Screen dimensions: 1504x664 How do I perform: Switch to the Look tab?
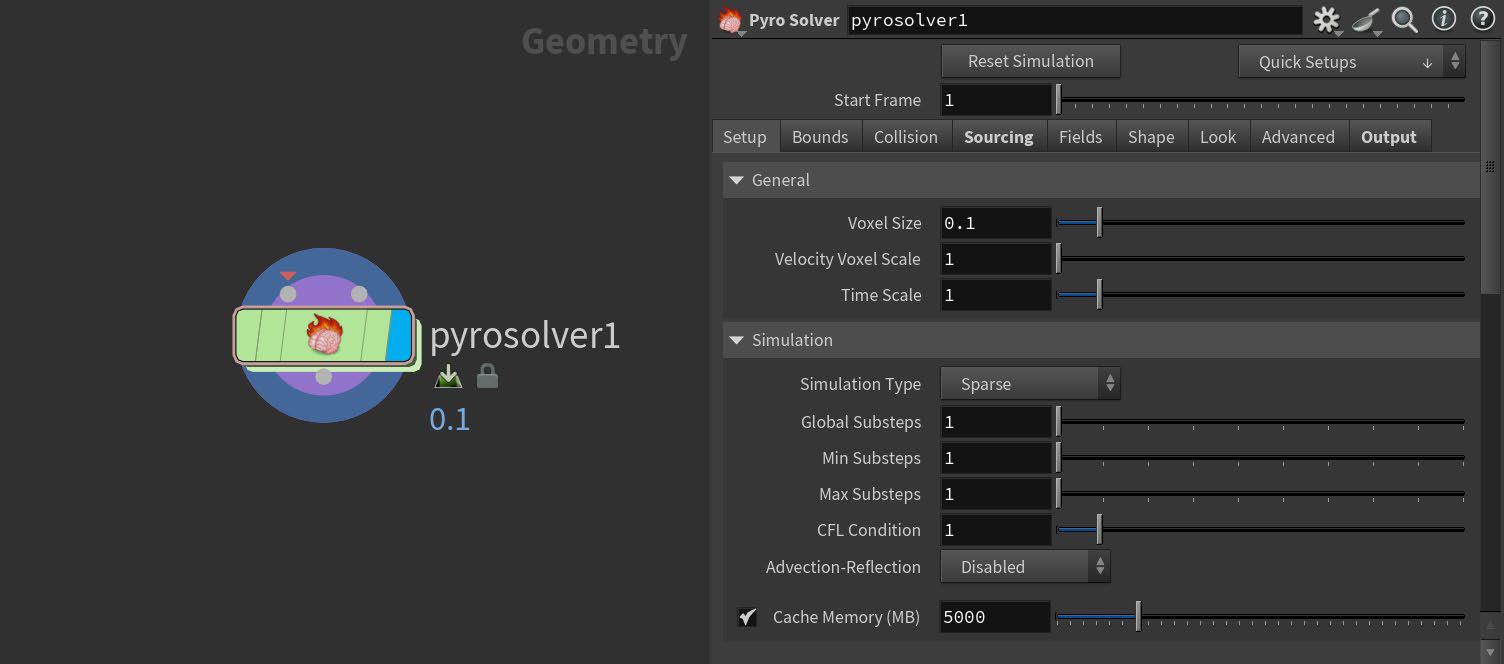tap(1217, 137)
